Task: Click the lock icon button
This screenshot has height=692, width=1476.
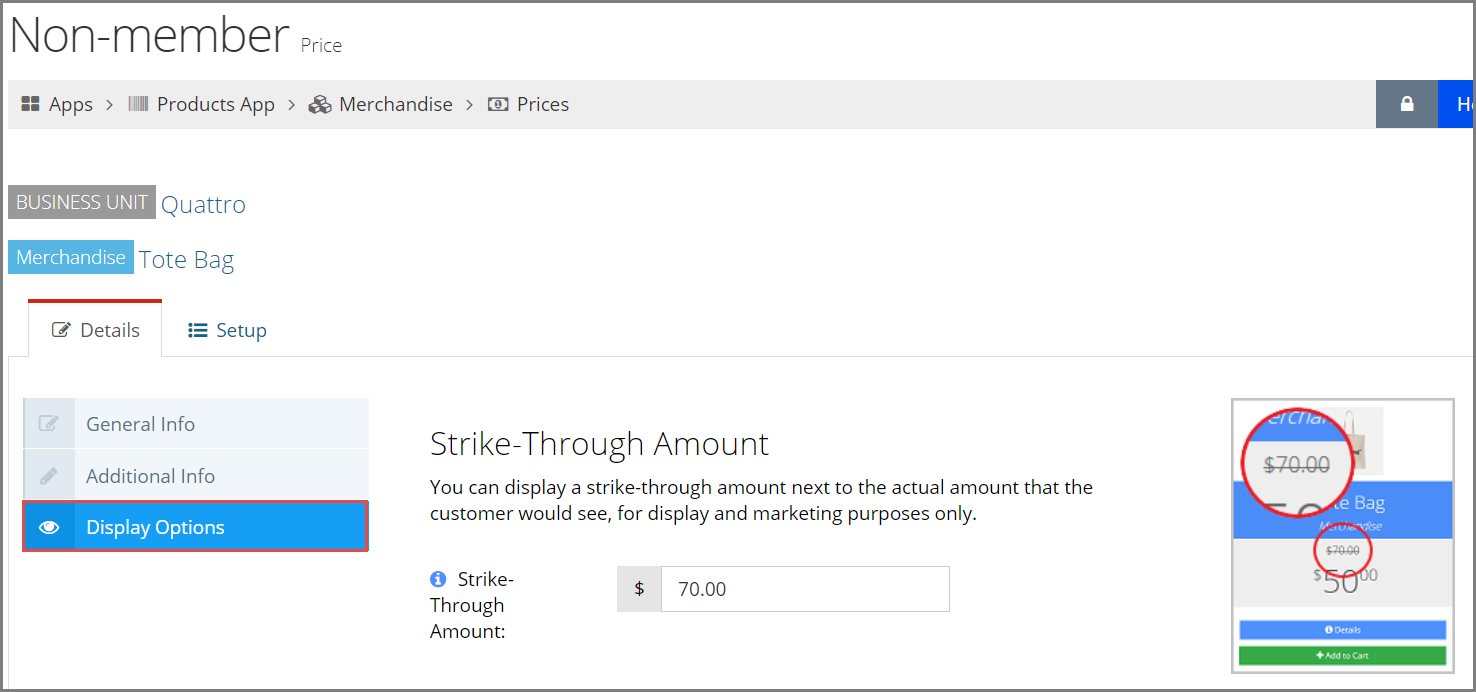Action: point(1407,104)
